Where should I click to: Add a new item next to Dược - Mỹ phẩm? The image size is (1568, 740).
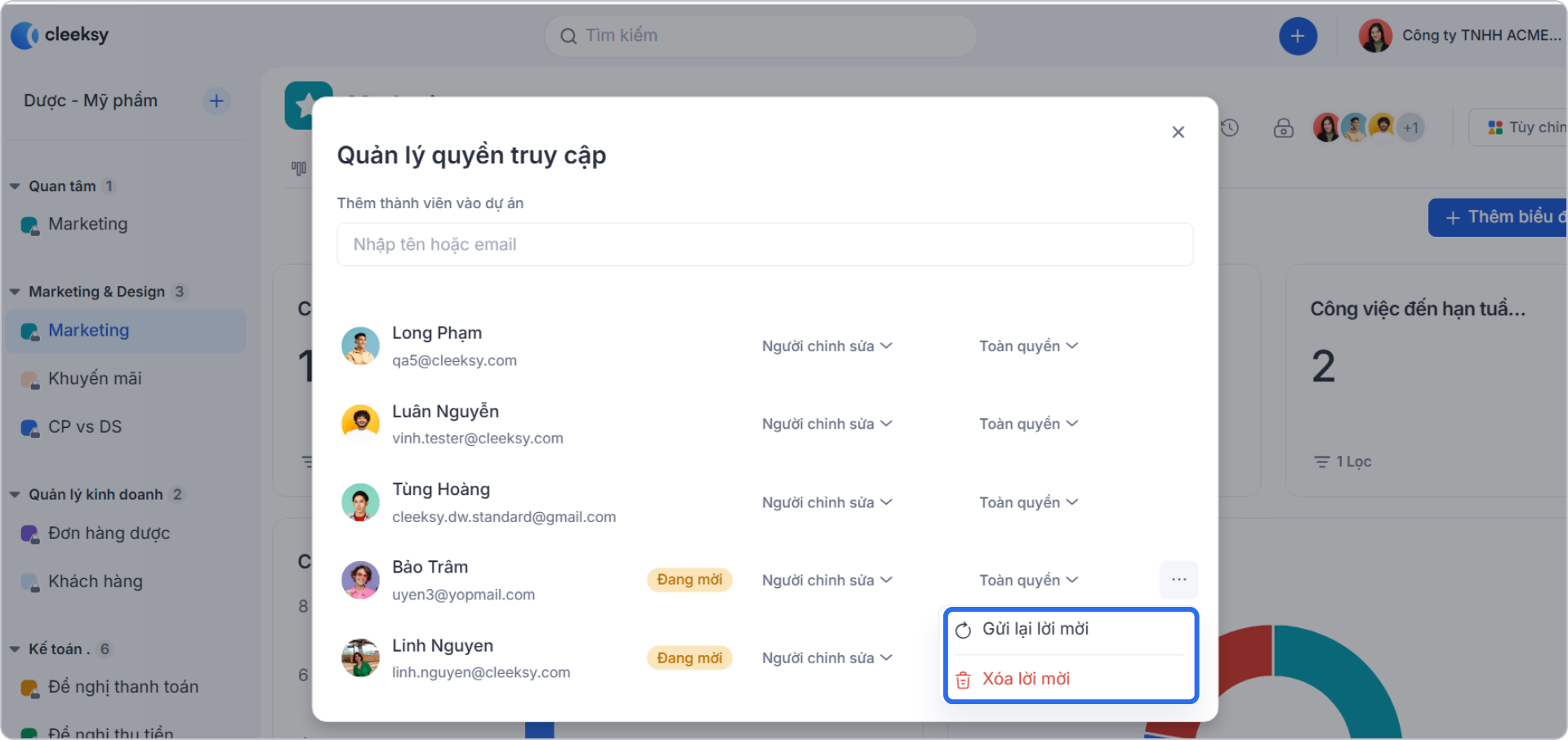tap(216, 101)
